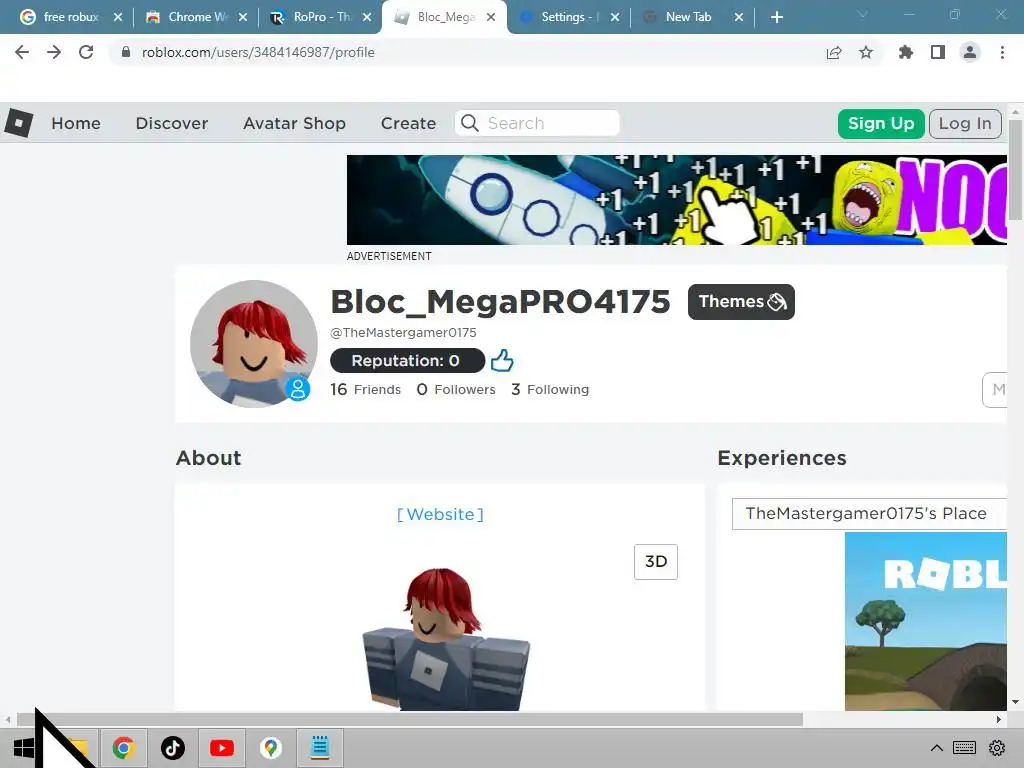Open the notepad app on taskbar

(x=320, y=748)
